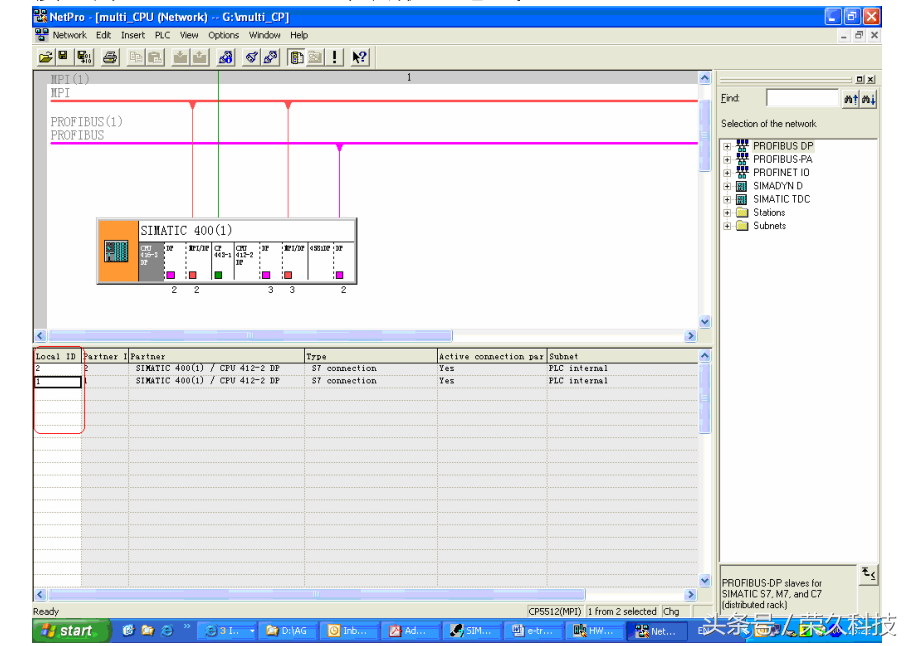Select the CPU 412-2 module in rack
The width and height of the screenshot is (912, 646).
(x=245, y=255)
